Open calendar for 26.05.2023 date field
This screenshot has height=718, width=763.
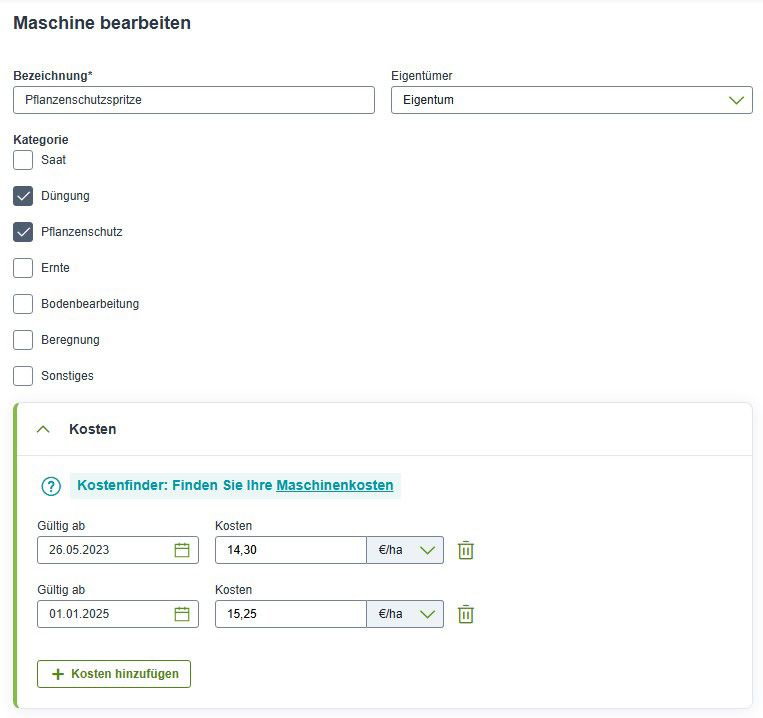point(182,550)
